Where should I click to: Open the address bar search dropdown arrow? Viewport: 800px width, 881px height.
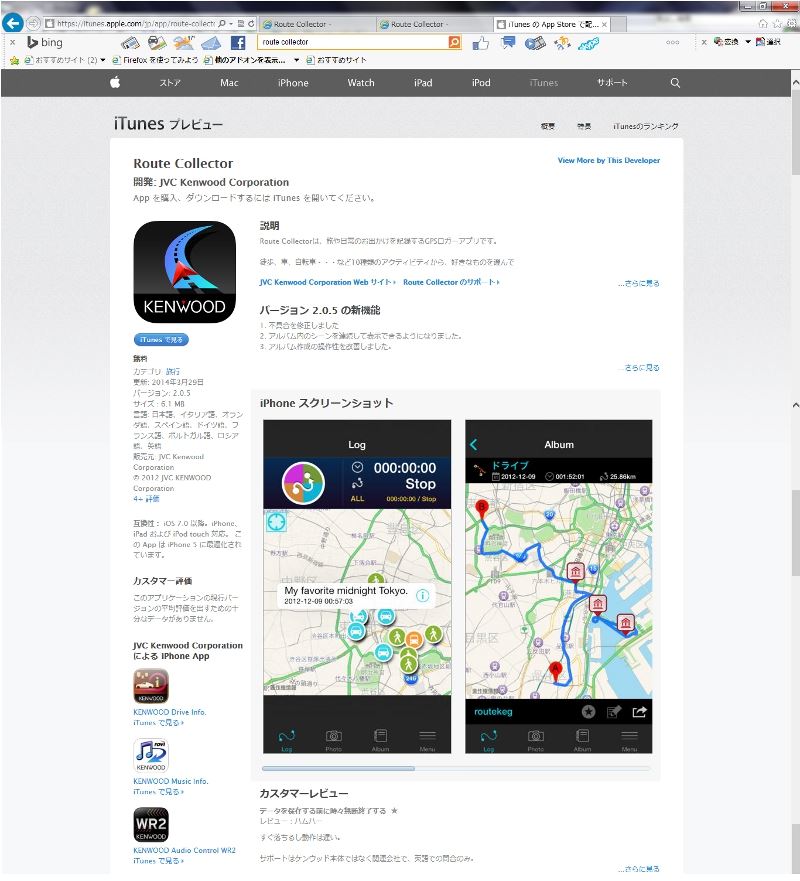pyautogui.click(x=231, y=24)
